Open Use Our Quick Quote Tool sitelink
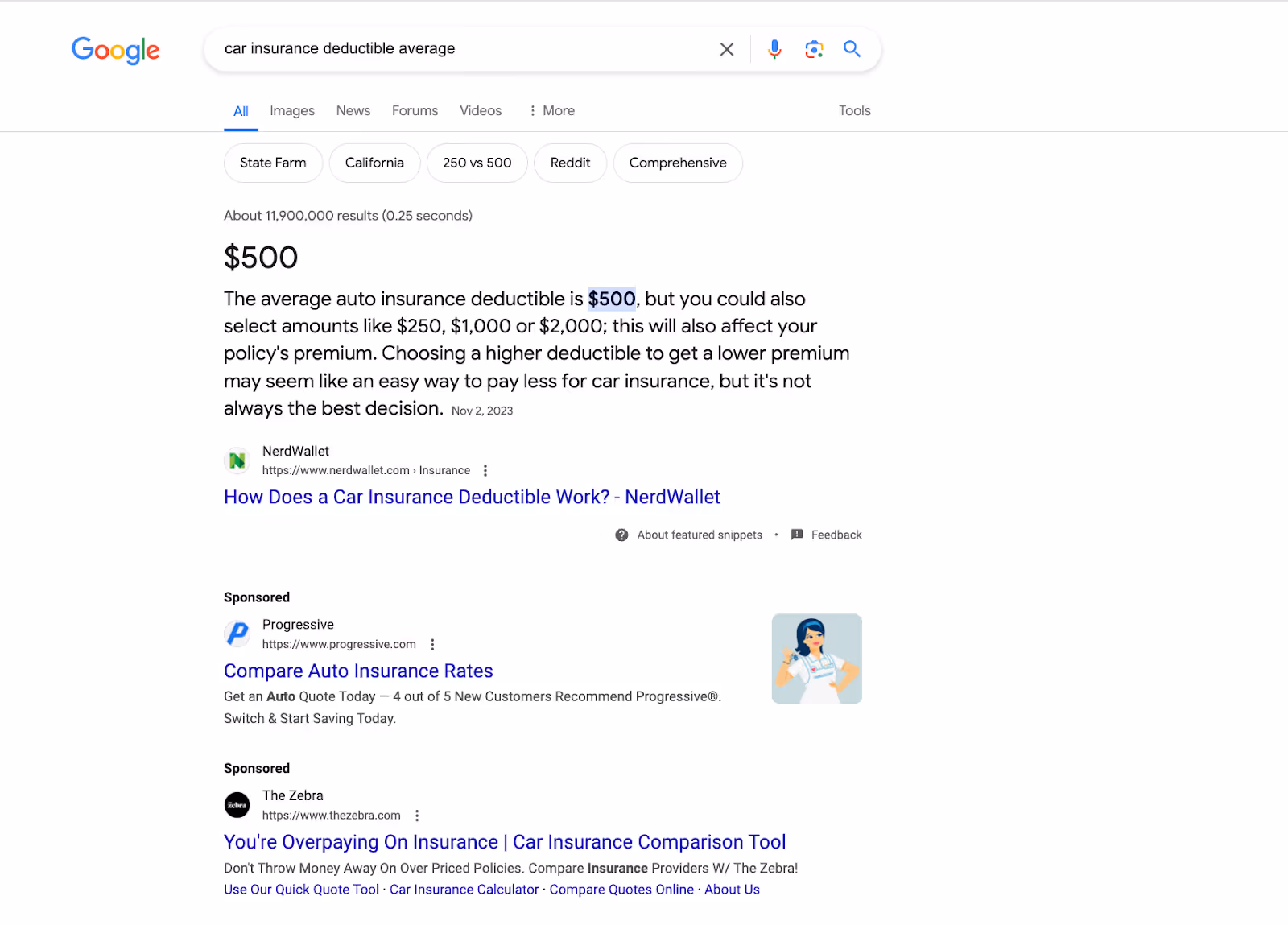1288x925 pixels. pos(301,890)
